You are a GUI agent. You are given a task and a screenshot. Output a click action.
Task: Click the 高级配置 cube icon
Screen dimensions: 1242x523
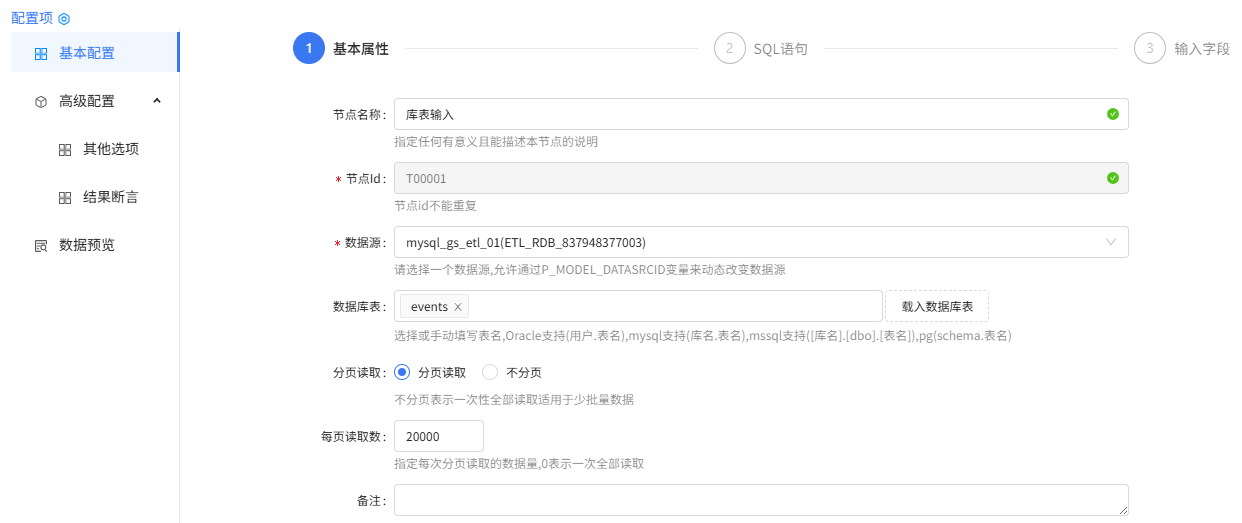(41, 102)
